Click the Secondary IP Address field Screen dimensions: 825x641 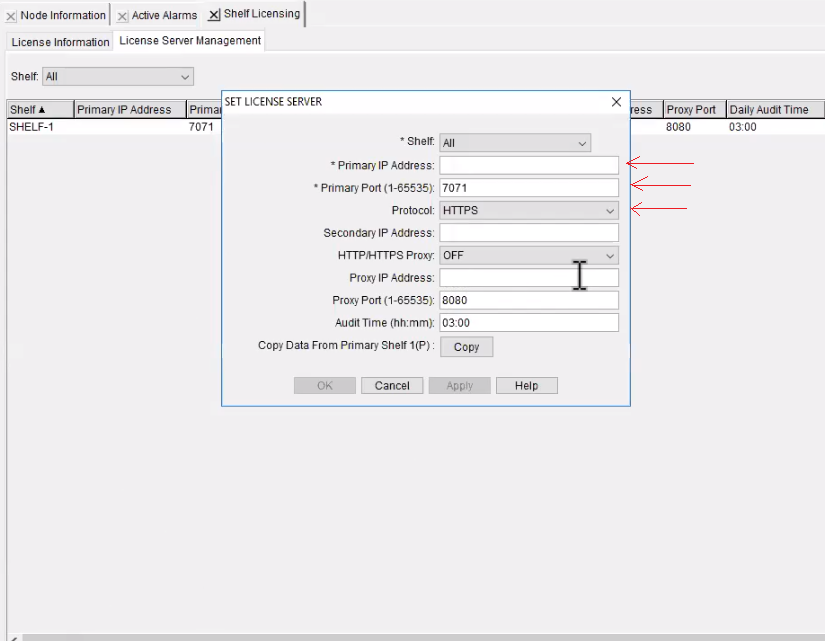(529, 233)
